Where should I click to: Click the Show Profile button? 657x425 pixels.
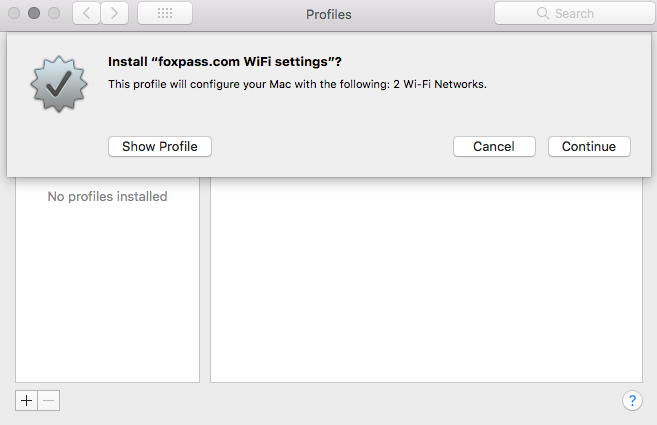click(x=160, y=146)
